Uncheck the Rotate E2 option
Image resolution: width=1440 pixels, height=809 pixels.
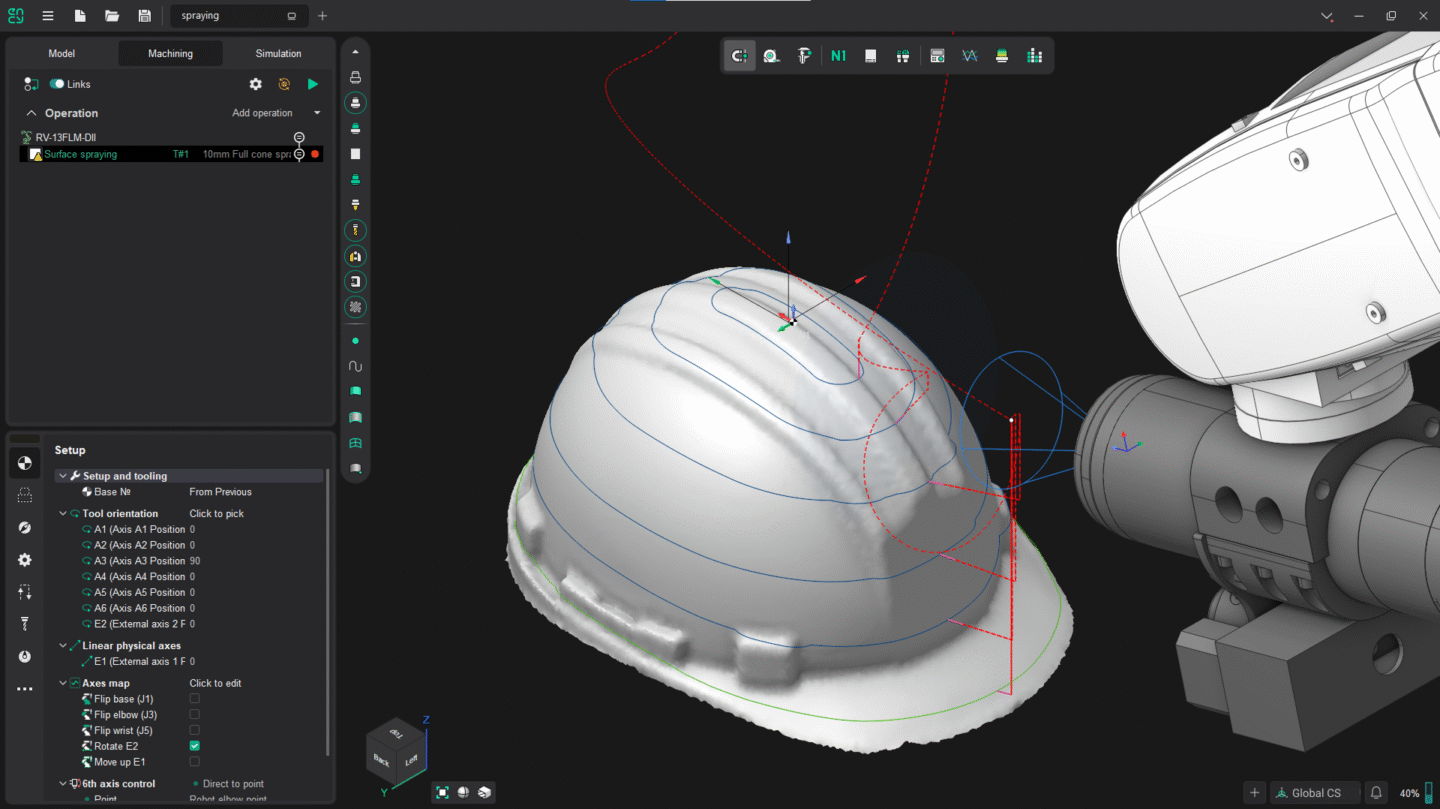click(x=195, y=745)
